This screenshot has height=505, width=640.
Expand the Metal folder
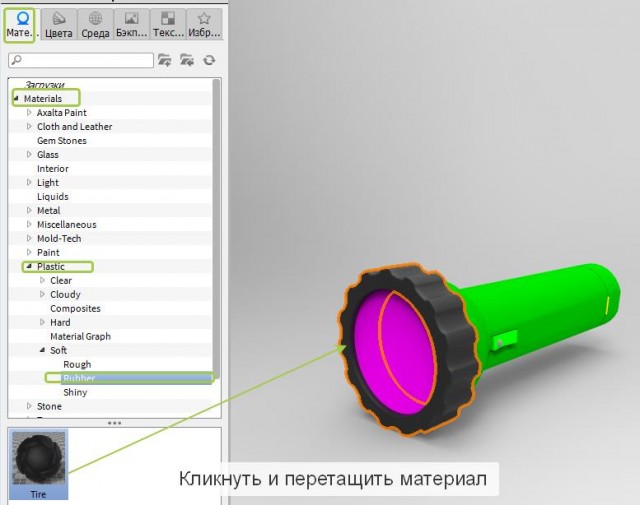click(29, 210)
